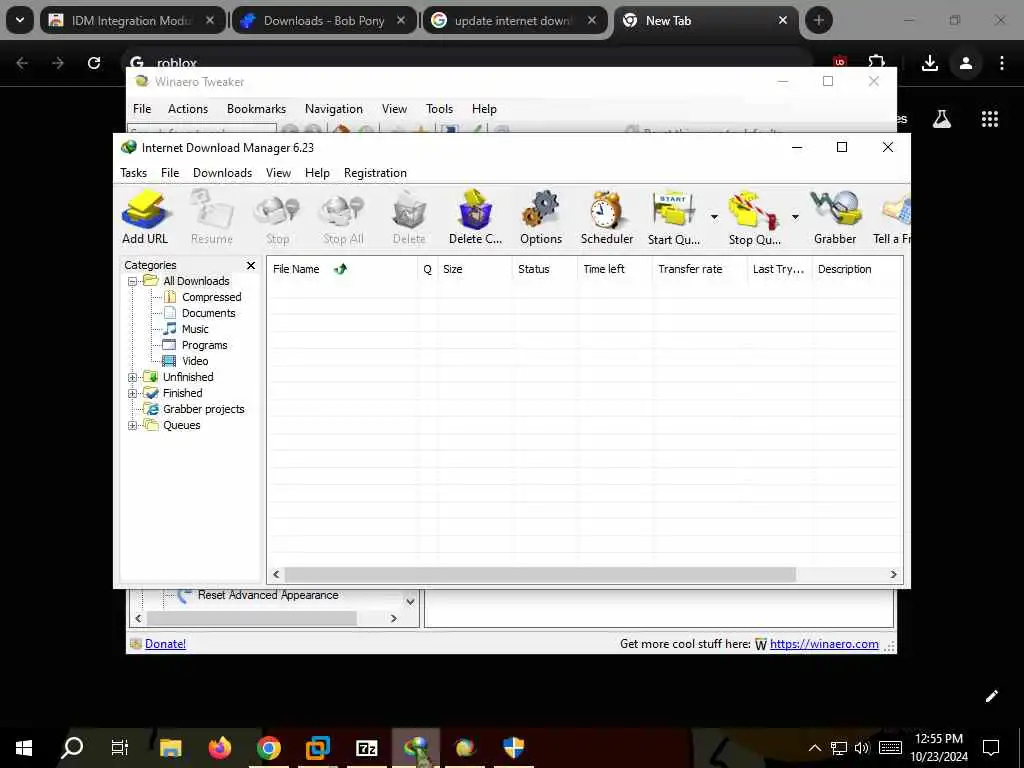Select the Documents category

[208, 313]
